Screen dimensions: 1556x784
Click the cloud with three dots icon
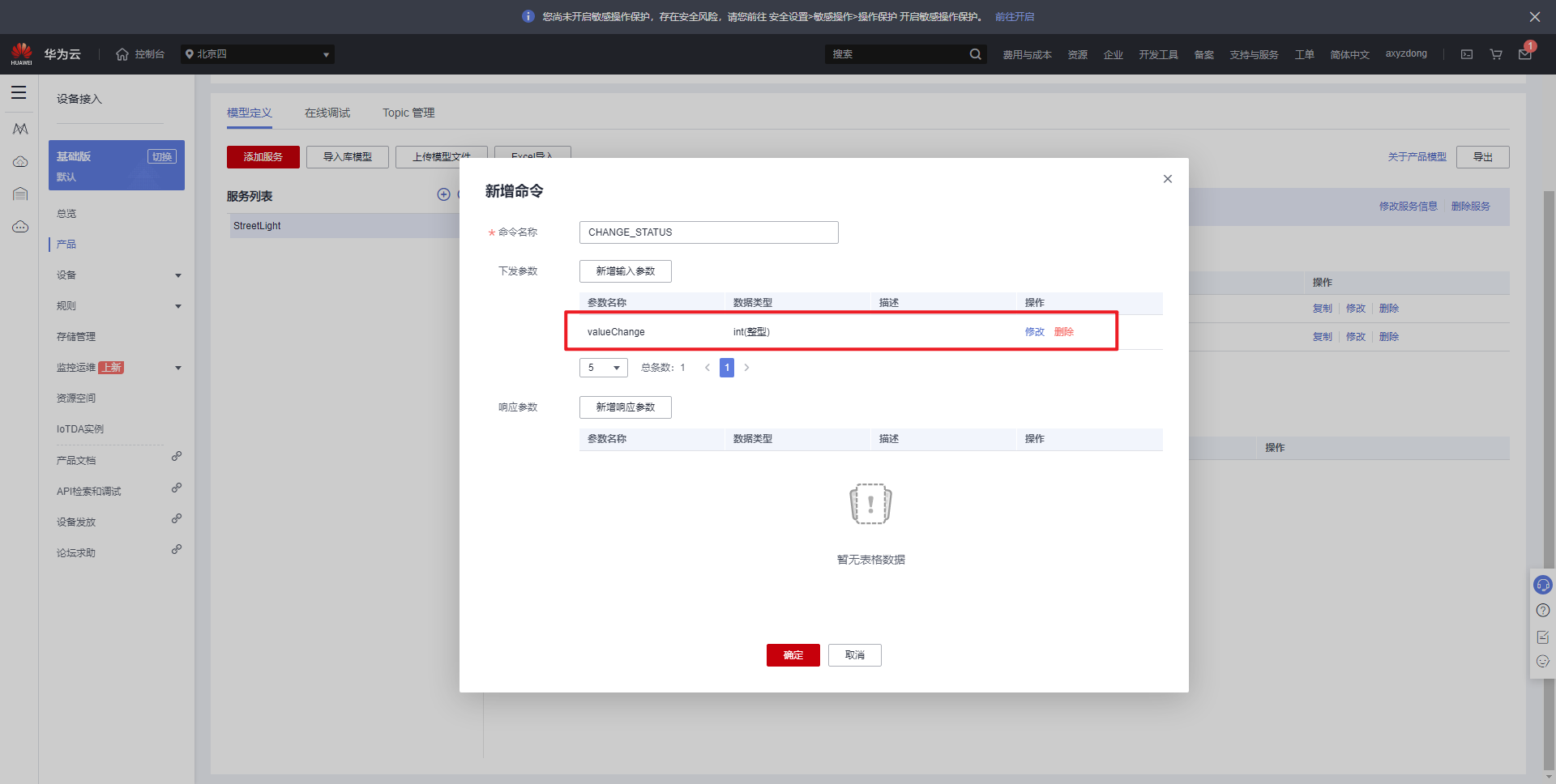pyautogui.click(x=20, y=227)
